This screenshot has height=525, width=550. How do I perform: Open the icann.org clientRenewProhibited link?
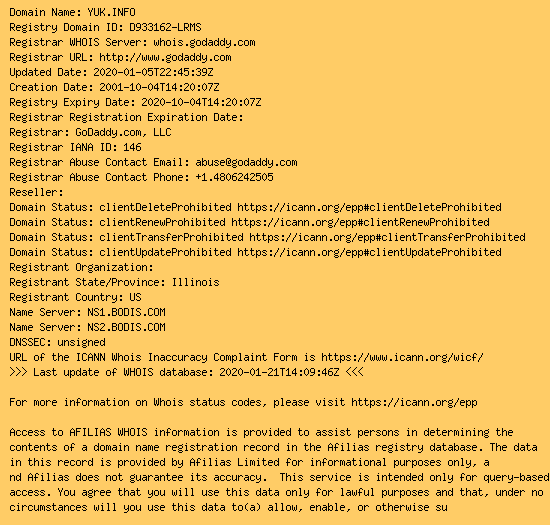click(360, 222)
